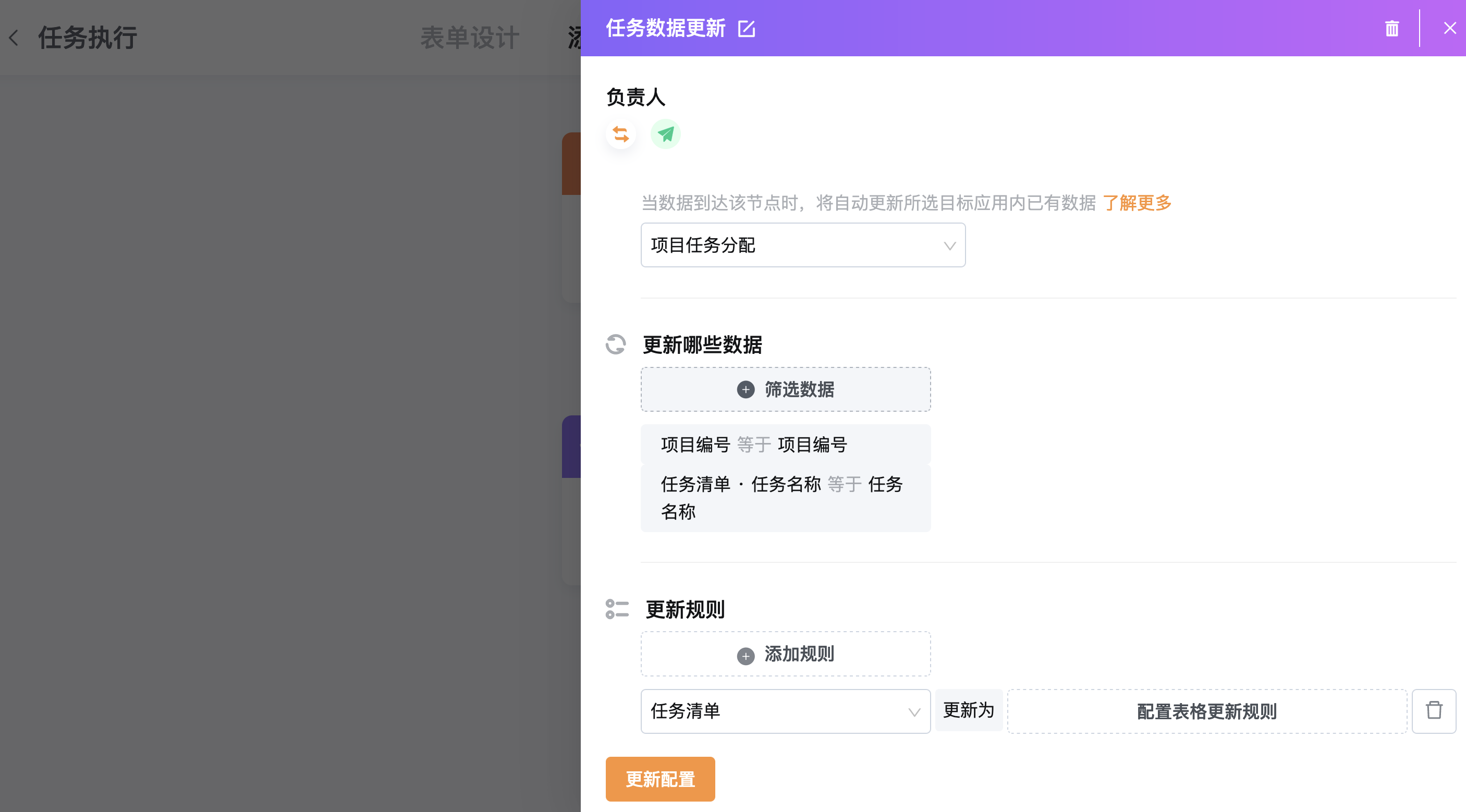The height and width of the screenshot is (812, 1466).
Task: Click the 更新配置 button
Action: (659, 779)
